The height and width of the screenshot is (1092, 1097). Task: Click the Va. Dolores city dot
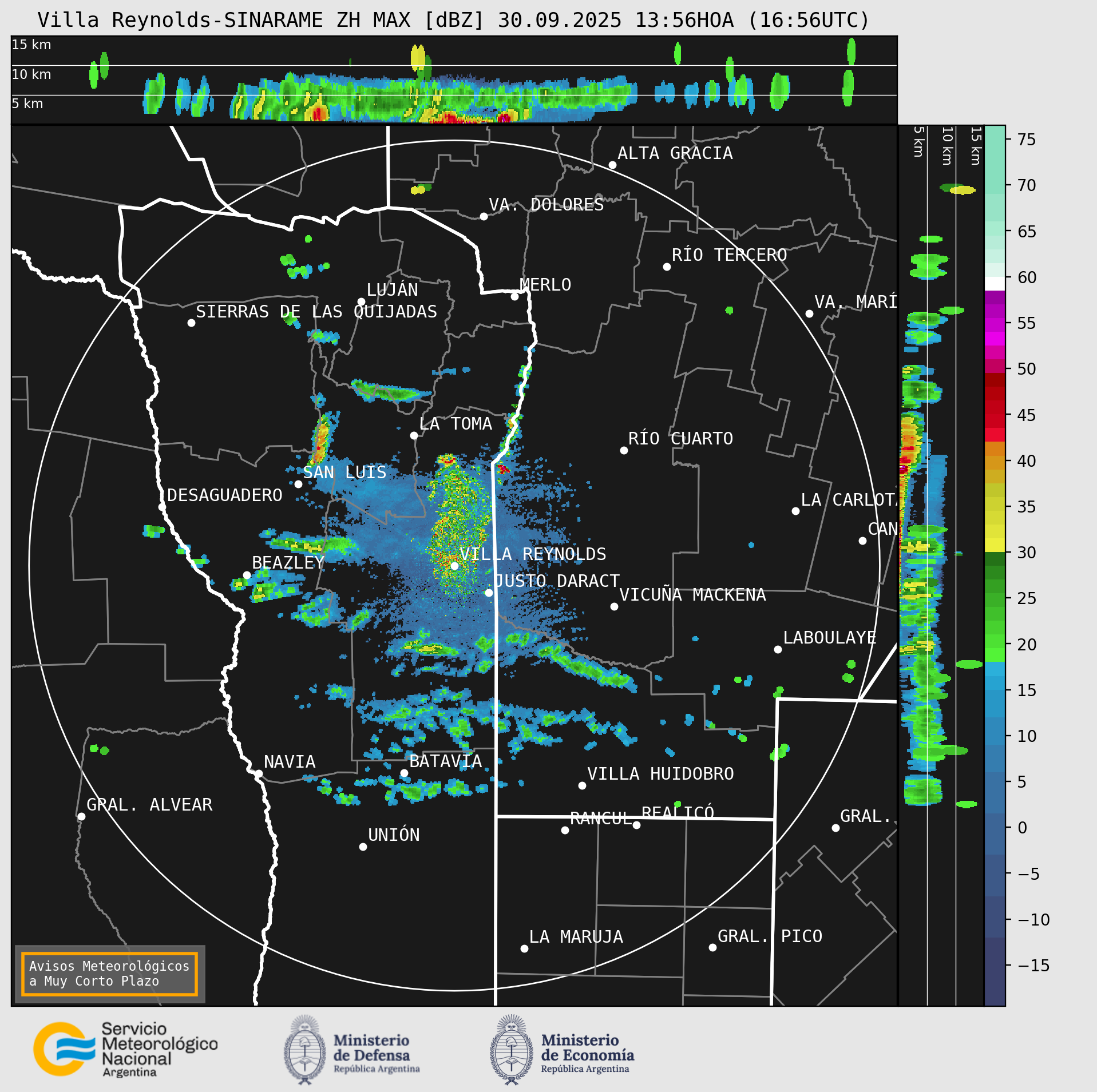484,216
